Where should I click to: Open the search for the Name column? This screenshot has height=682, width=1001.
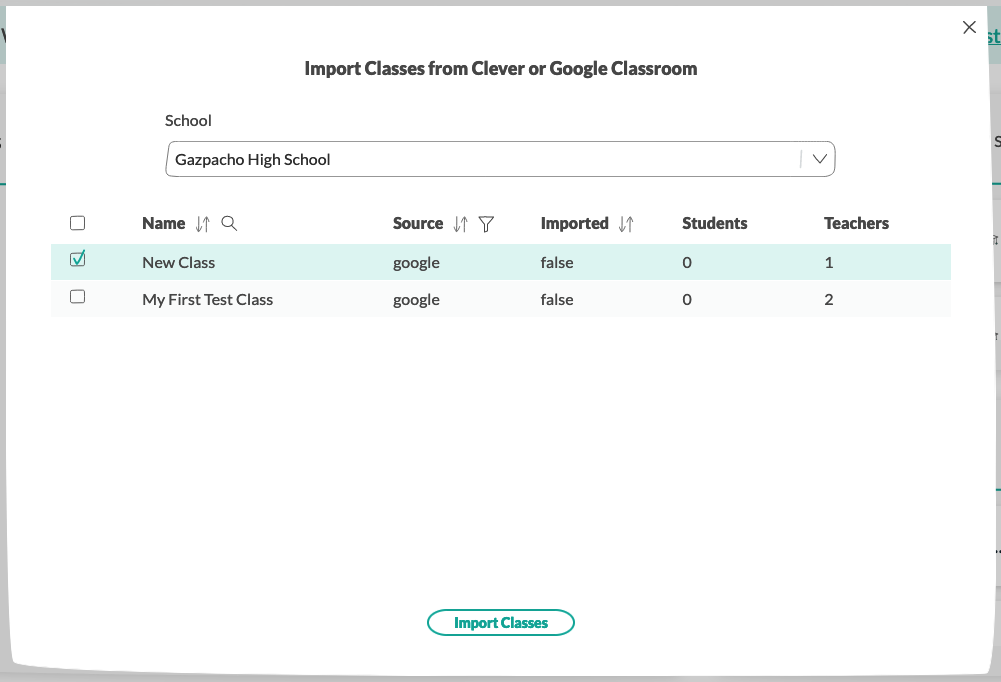point(229,224)
